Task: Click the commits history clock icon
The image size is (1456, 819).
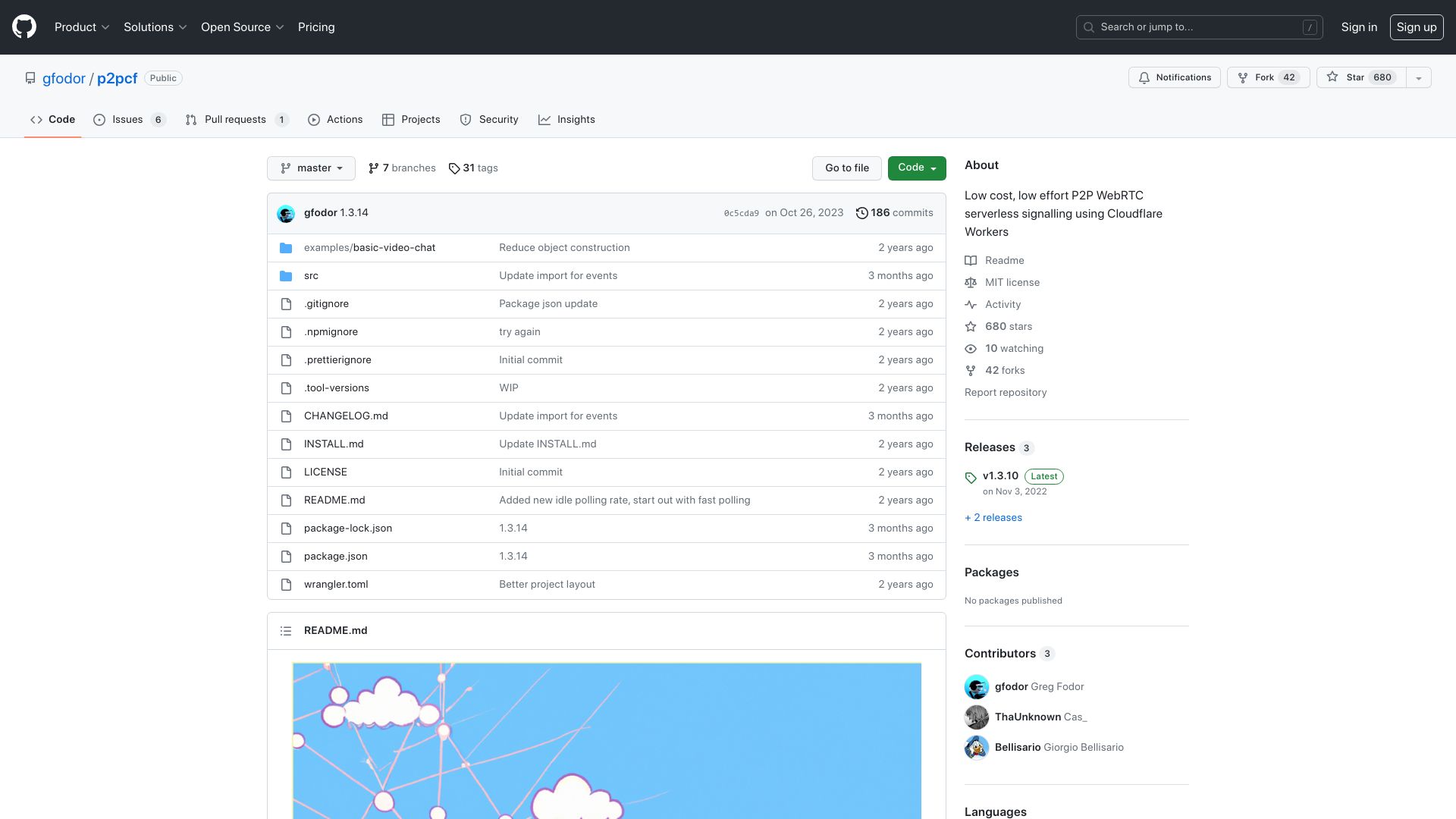Action: 861,213
